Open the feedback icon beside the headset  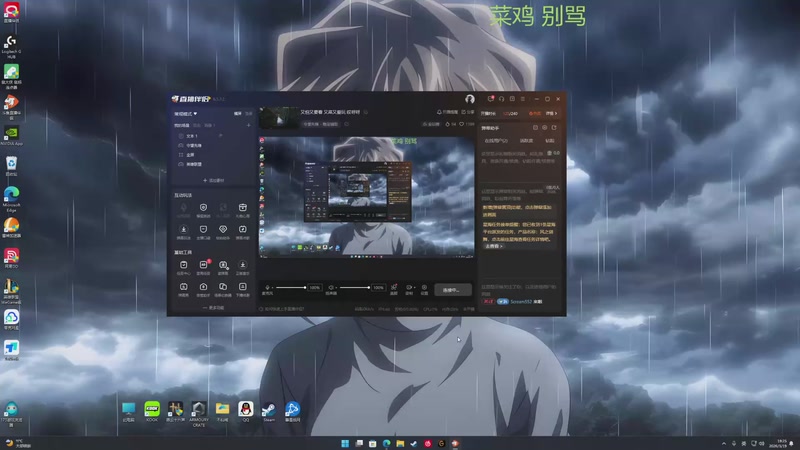[x=512, y=98]
